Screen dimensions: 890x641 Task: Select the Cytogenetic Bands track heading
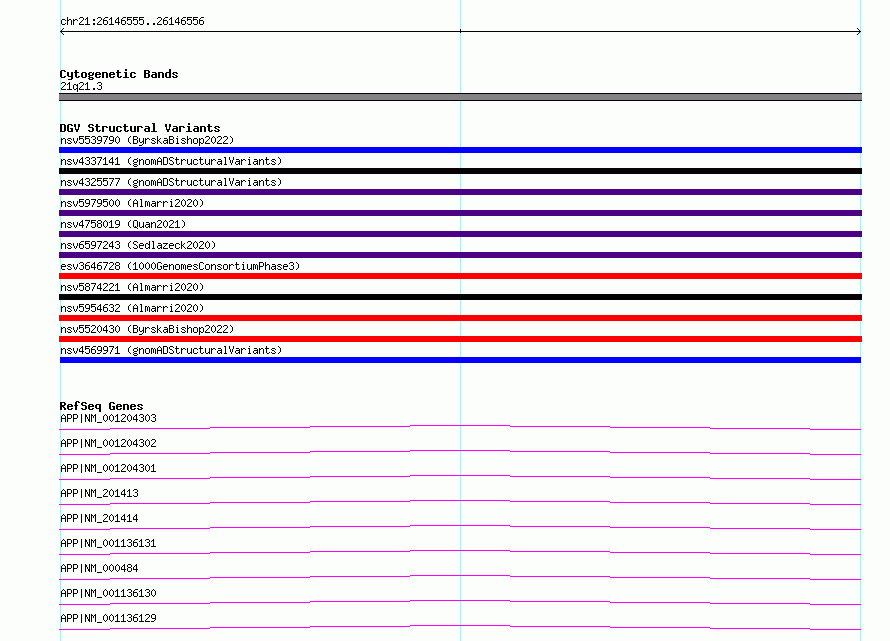(x=119, y=74)
